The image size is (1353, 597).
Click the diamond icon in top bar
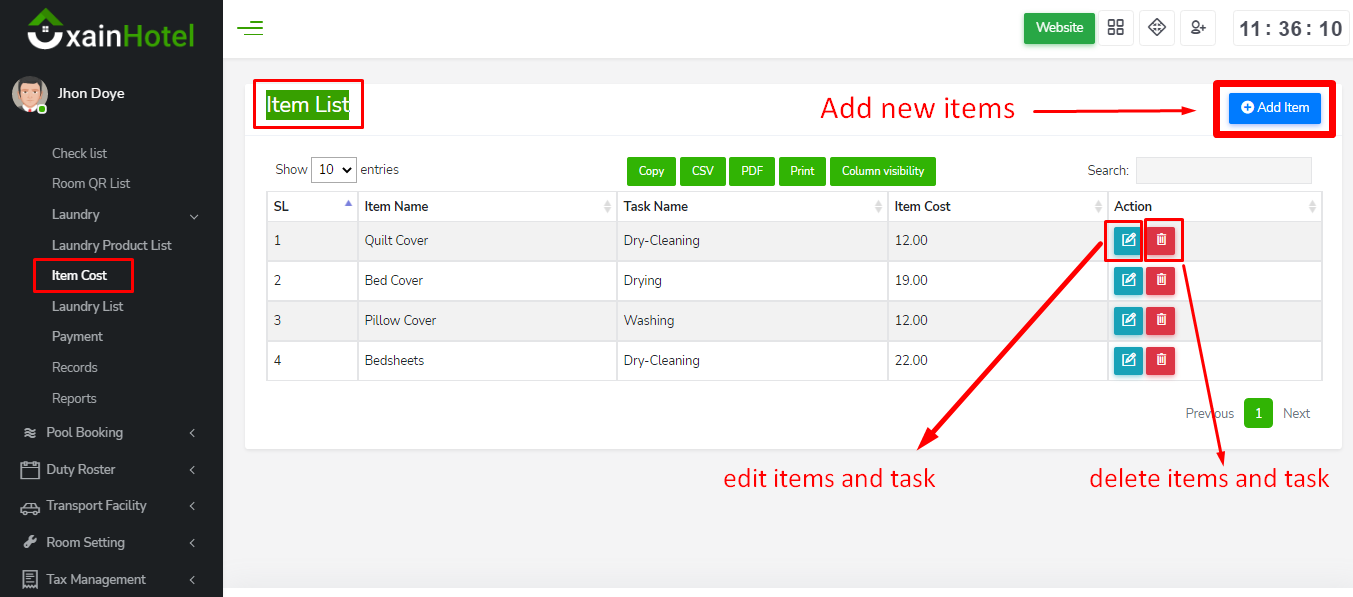tap(1157, 28)
